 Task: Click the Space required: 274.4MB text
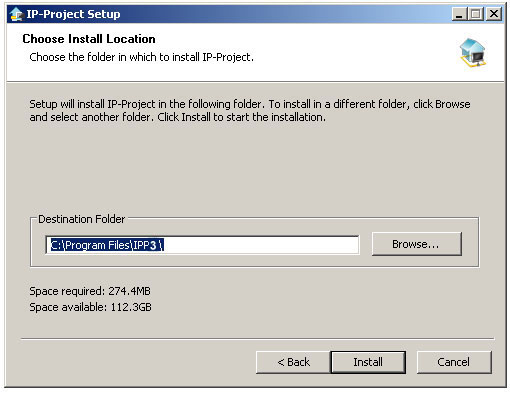(90, 291)
